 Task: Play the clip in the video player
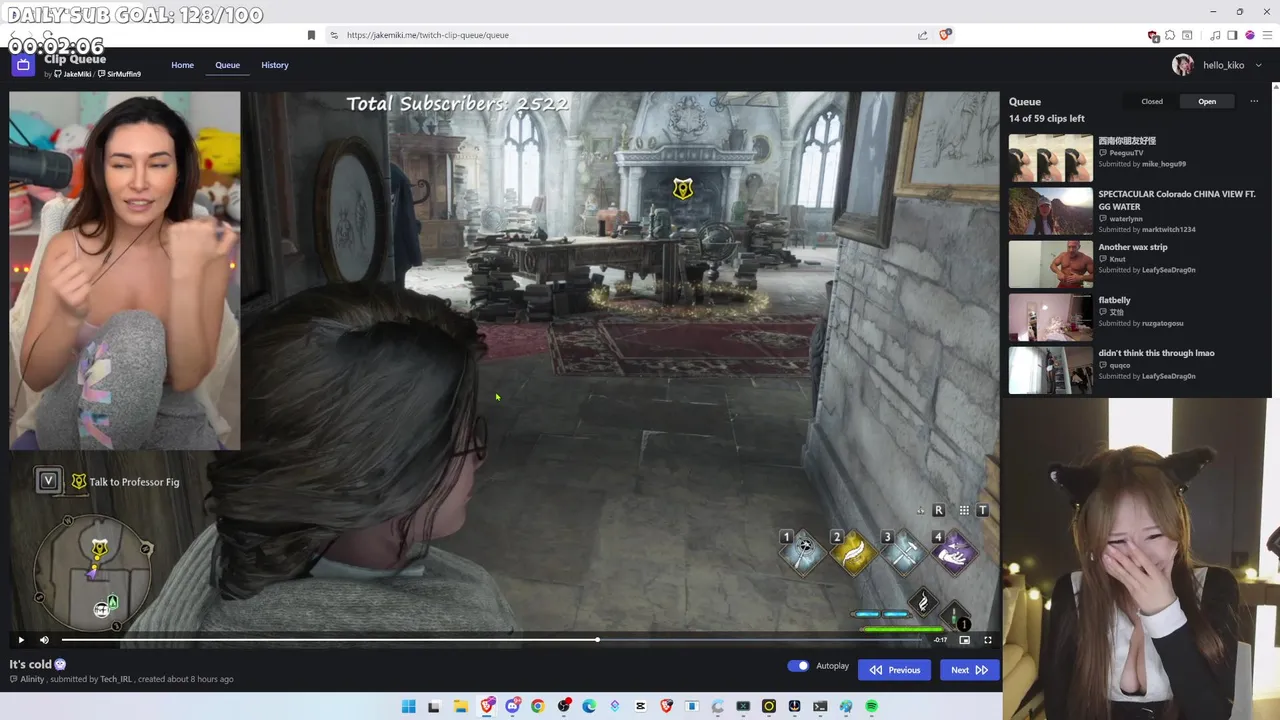21,640
